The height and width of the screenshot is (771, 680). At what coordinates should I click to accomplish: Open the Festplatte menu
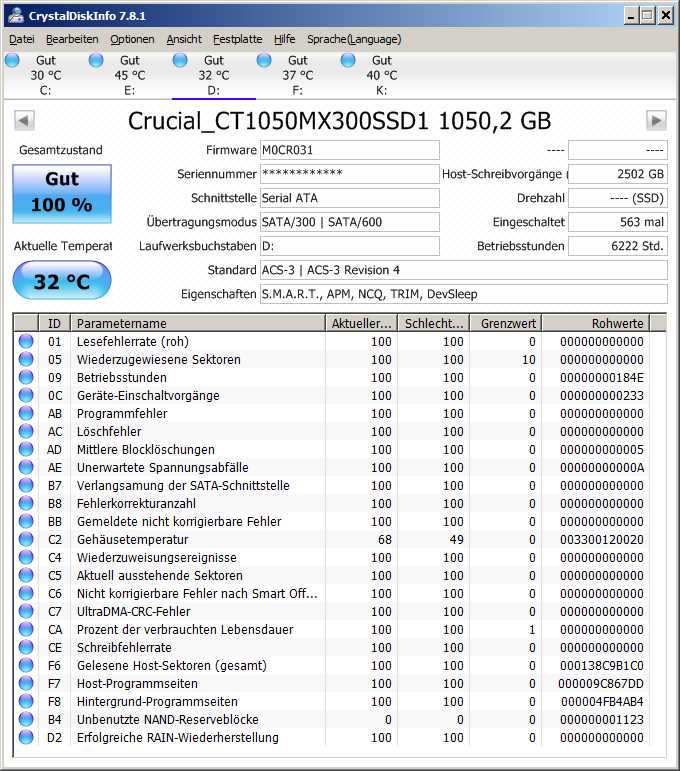click(x=237, y=39)
